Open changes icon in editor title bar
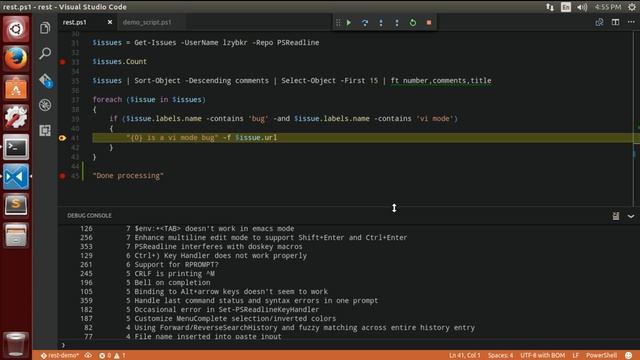Screen dimensions: 640x360 coord(599,22)
